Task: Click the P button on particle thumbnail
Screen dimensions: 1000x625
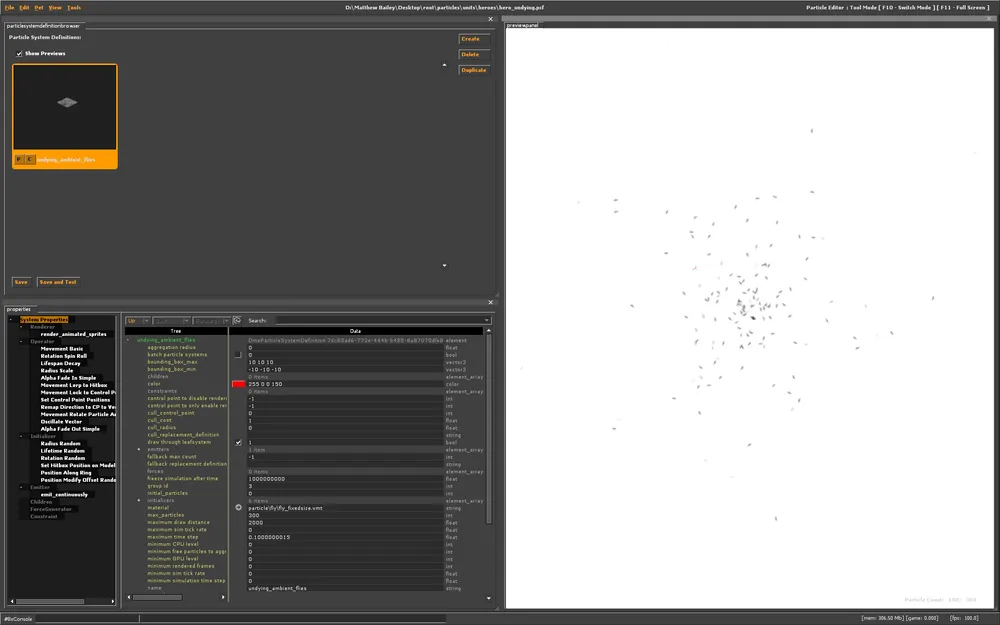Action: click(19, 159)
